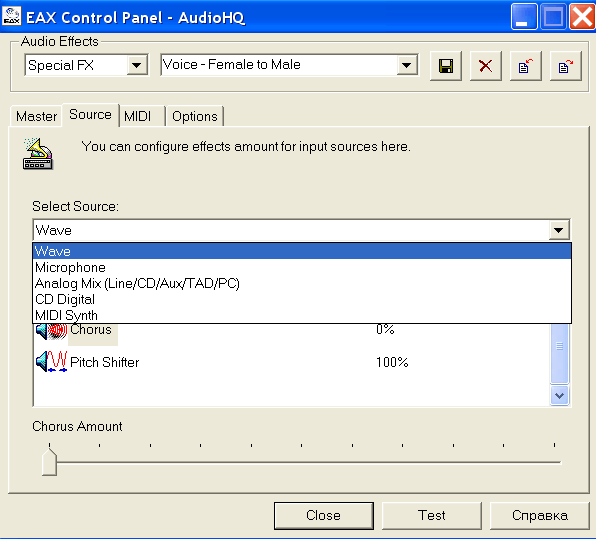Viewport: 596px width, 539px height.
Task: Click the effects list scroll-down arrow
Action: 560,395
